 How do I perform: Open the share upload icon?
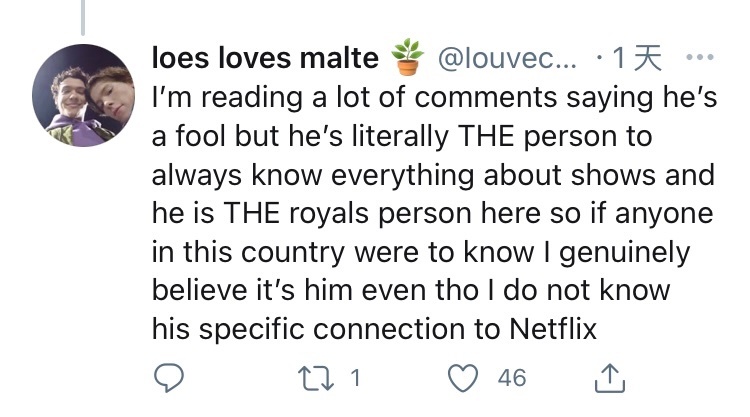pos(610,378)
